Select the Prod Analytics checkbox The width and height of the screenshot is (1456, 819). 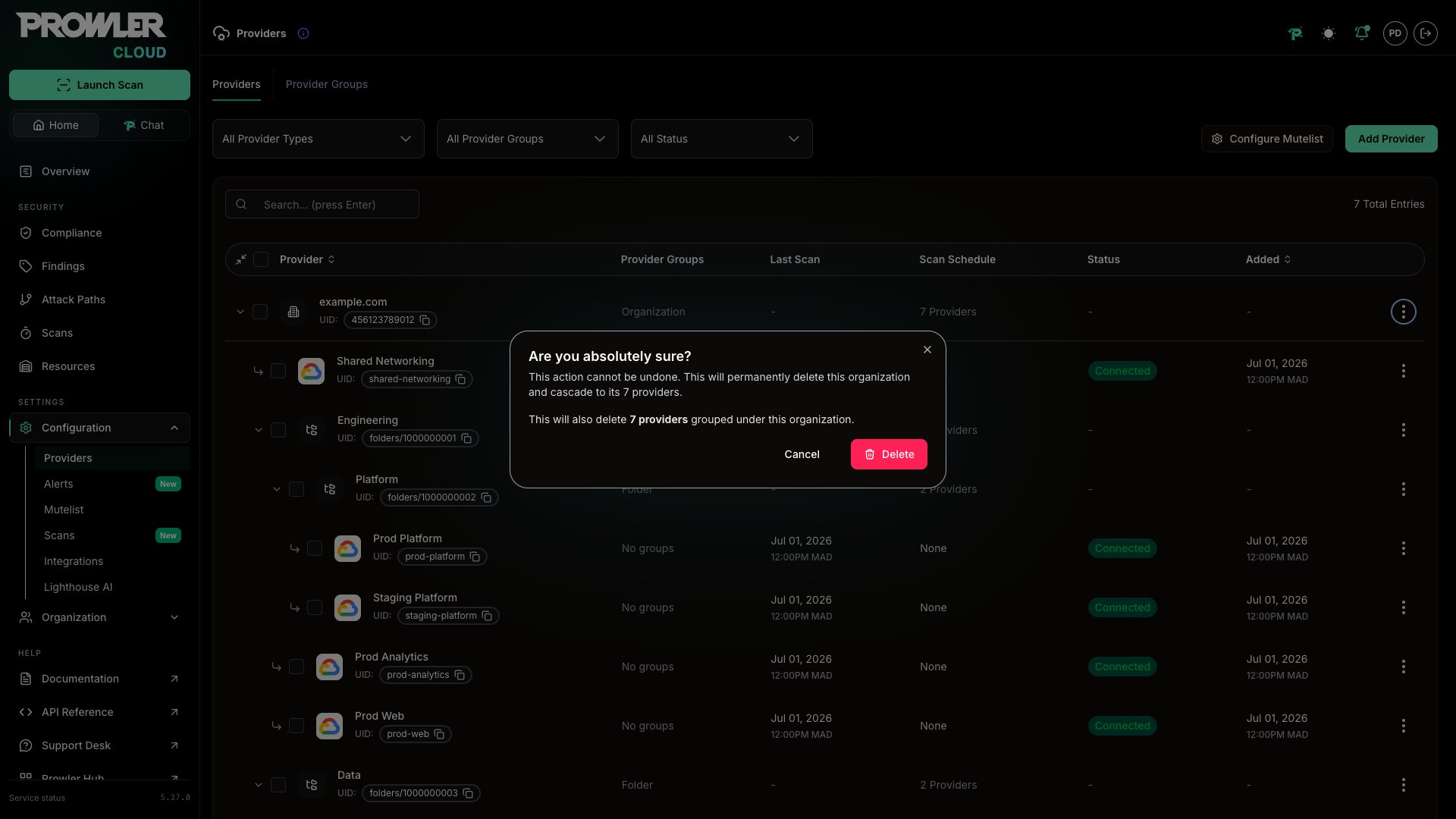[297, 667]
